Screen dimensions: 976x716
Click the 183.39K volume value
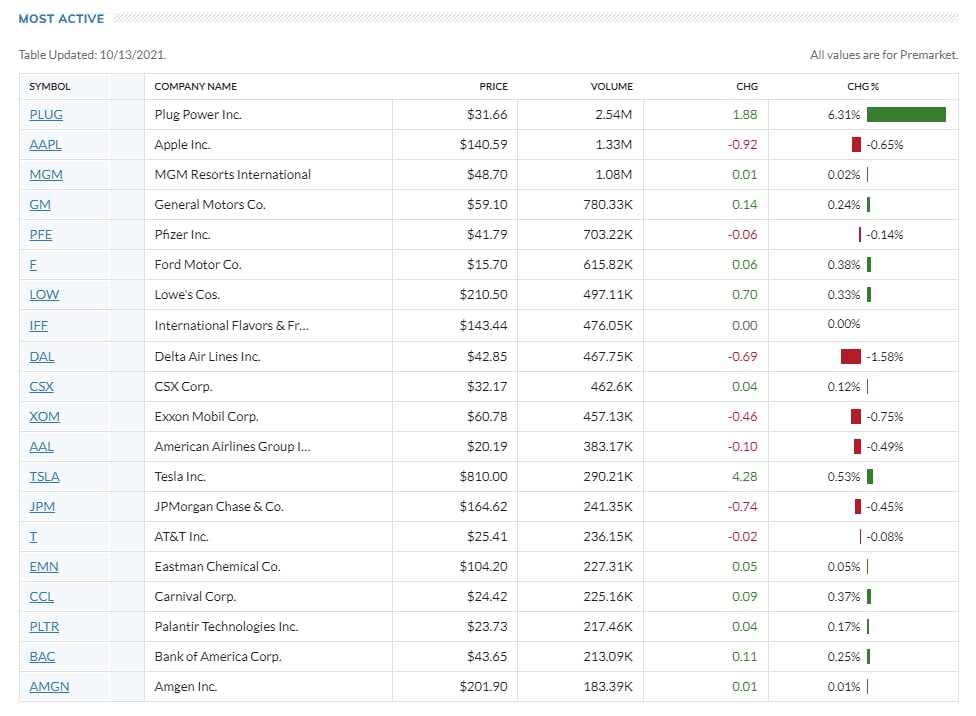pos(608,687)
